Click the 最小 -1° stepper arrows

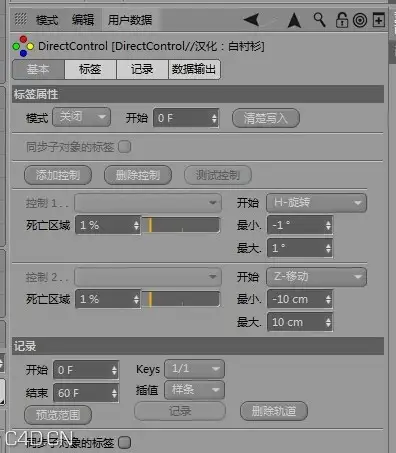pyautogui.click(x=328, y=225)
